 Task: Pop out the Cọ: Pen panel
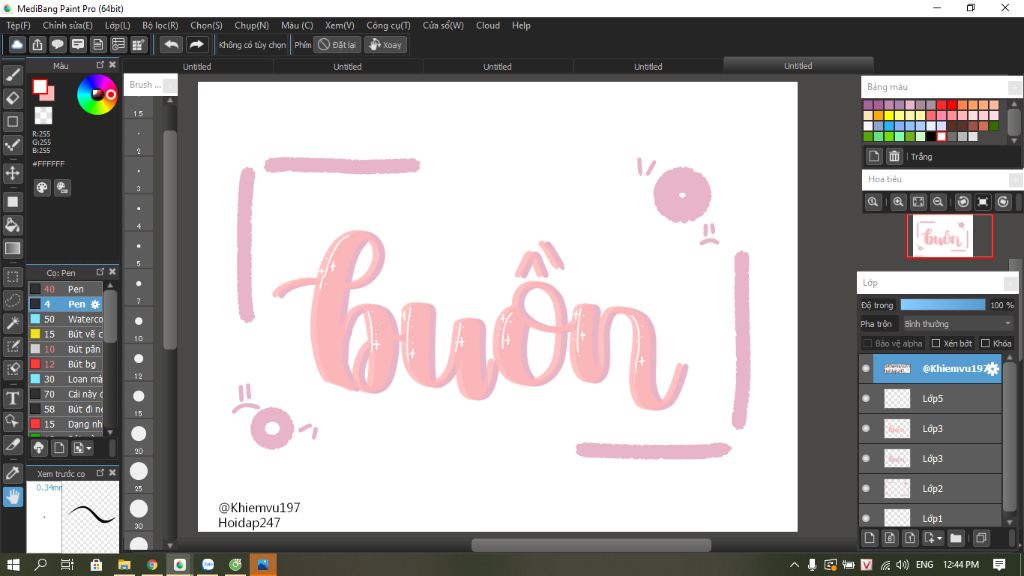click(x=100, y=272)
